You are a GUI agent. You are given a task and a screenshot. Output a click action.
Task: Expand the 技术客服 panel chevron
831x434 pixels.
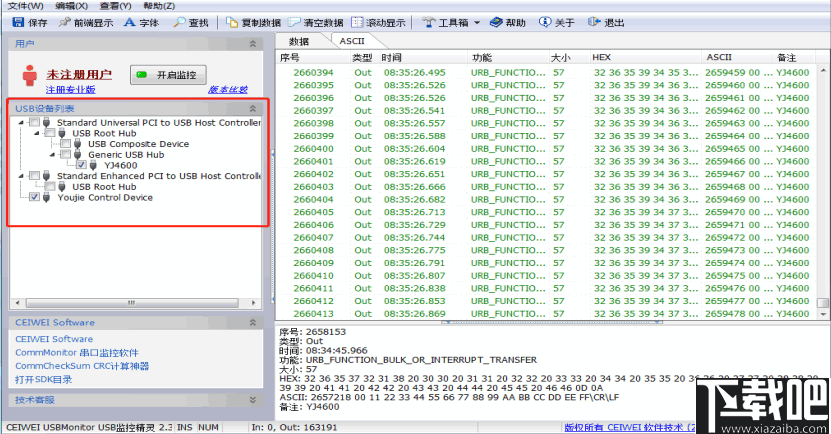point(253,400)
